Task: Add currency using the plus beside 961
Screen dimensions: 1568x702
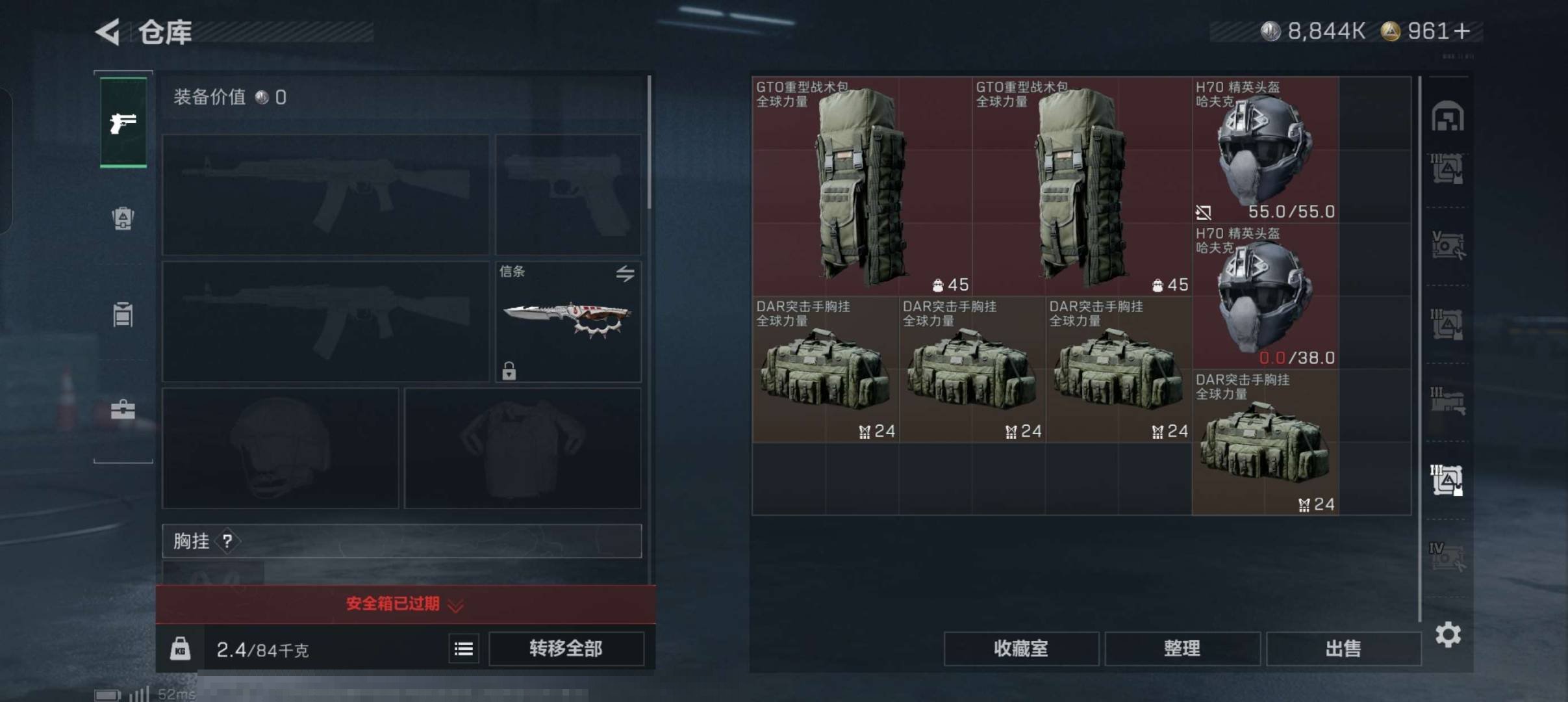Action: [x=1462, y=31]
